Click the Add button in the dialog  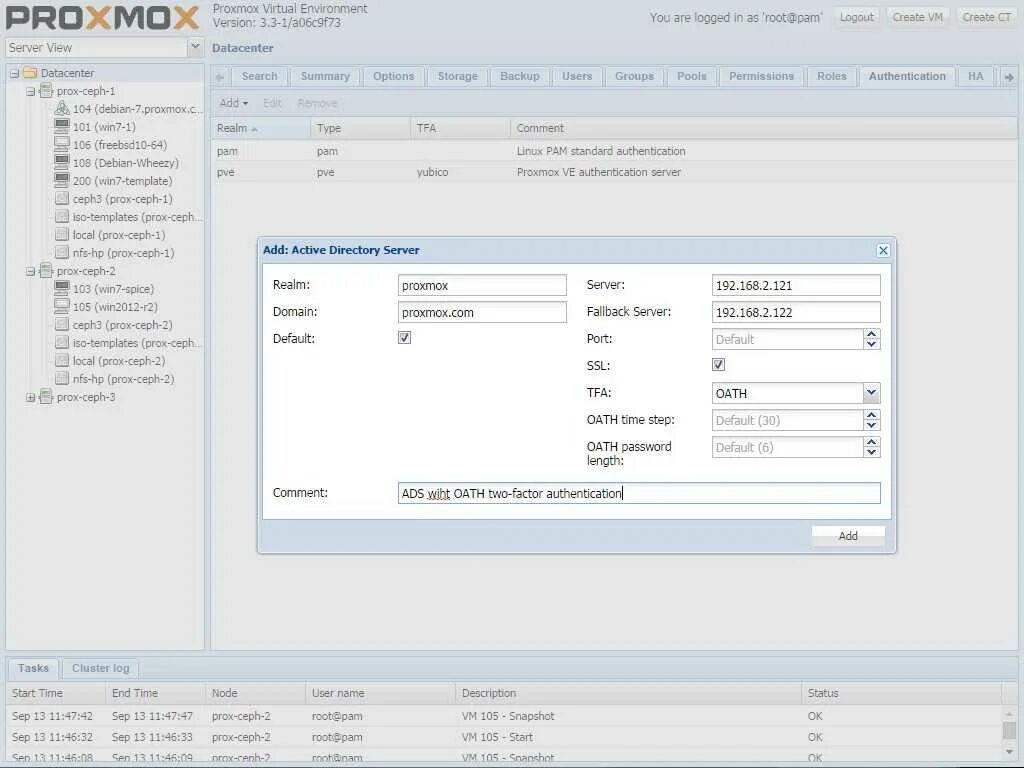point(848,536)
